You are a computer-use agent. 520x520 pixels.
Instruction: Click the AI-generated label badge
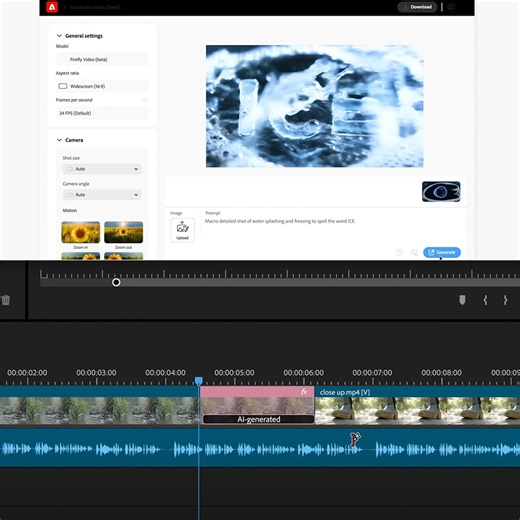point(259,419)
